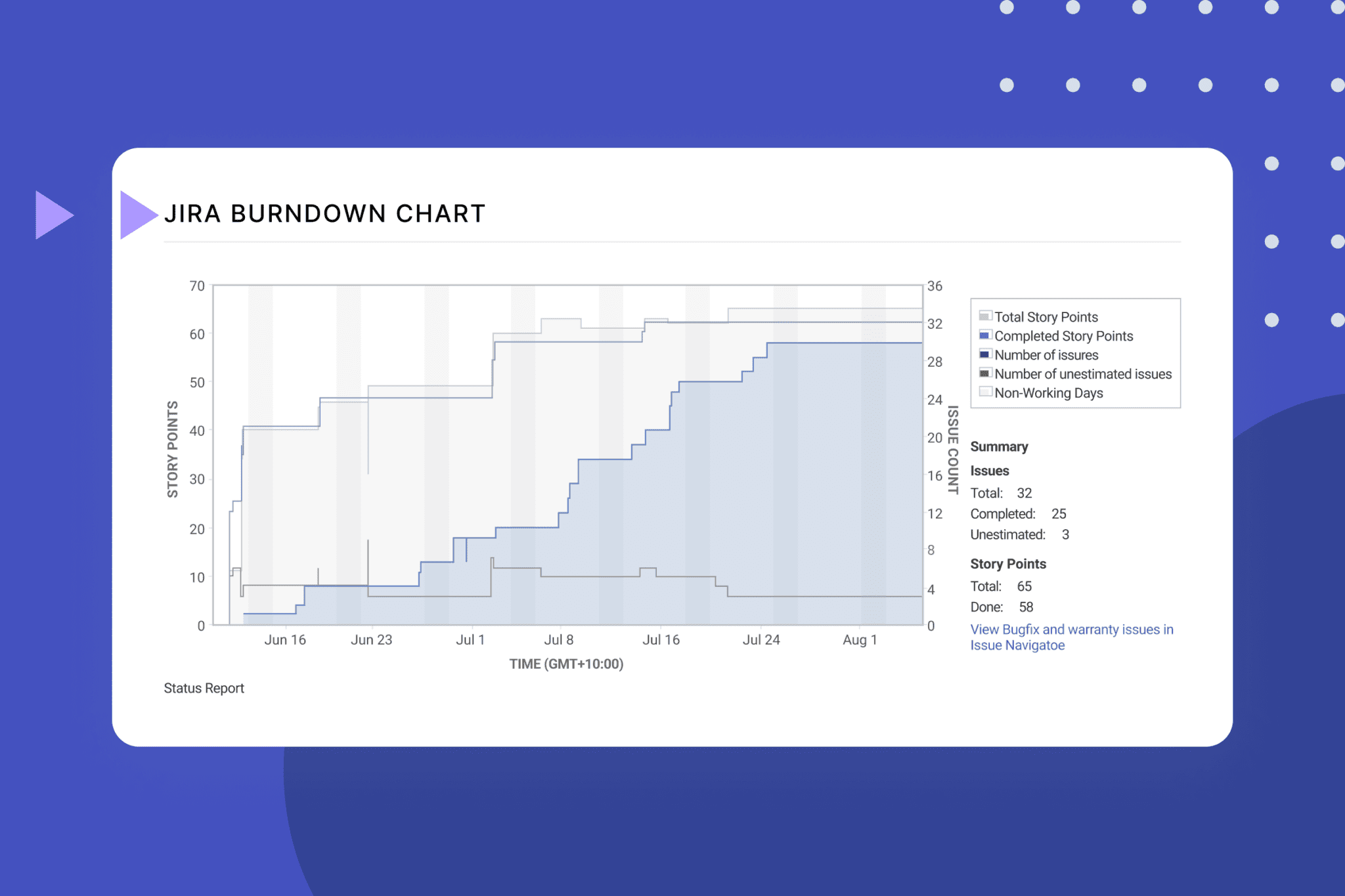Click the Jun 23 date marker on the axis

(x=371, y=639)
